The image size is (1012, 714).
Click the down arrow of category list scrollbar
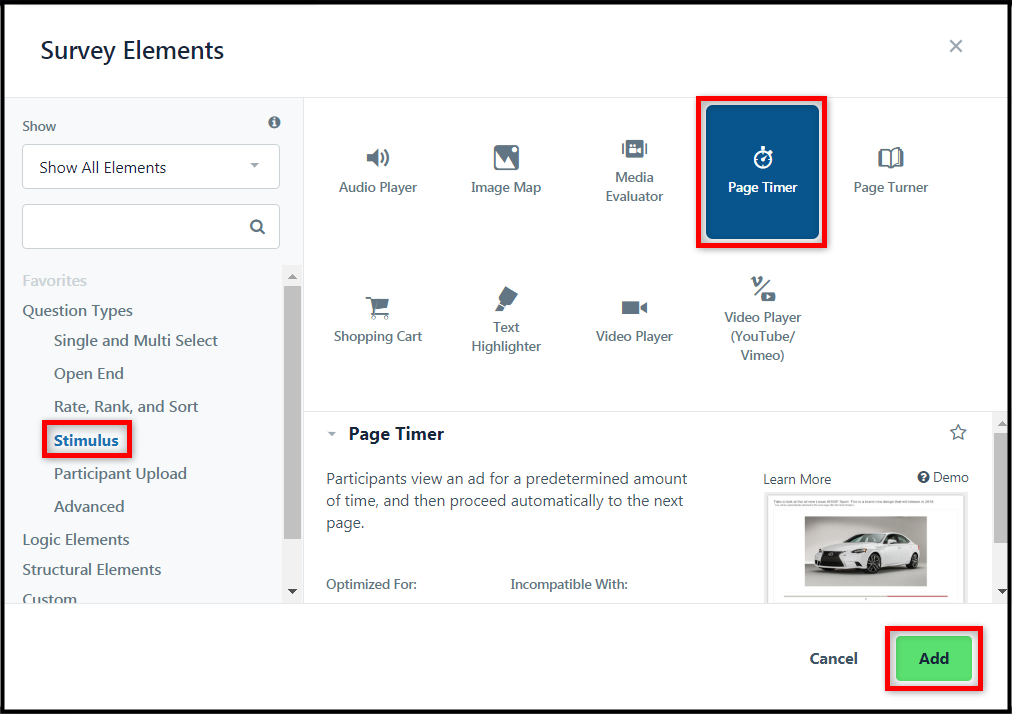(x=292, y=591)
